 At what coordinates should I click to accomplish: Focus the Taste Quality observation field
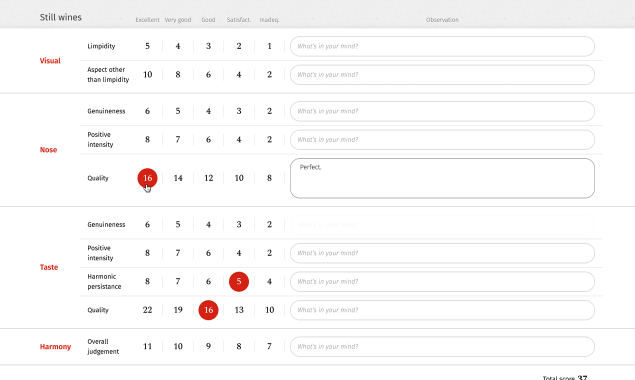click(442, 310)
